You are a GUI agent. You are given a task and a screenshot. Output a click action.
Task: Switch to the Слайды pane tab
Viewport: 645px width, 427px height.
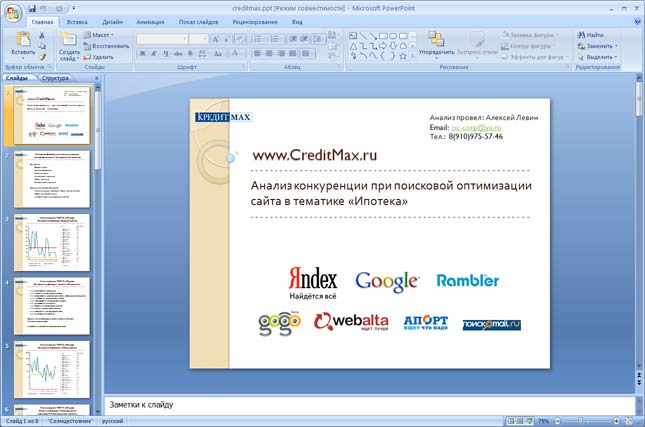coord(17,78)
